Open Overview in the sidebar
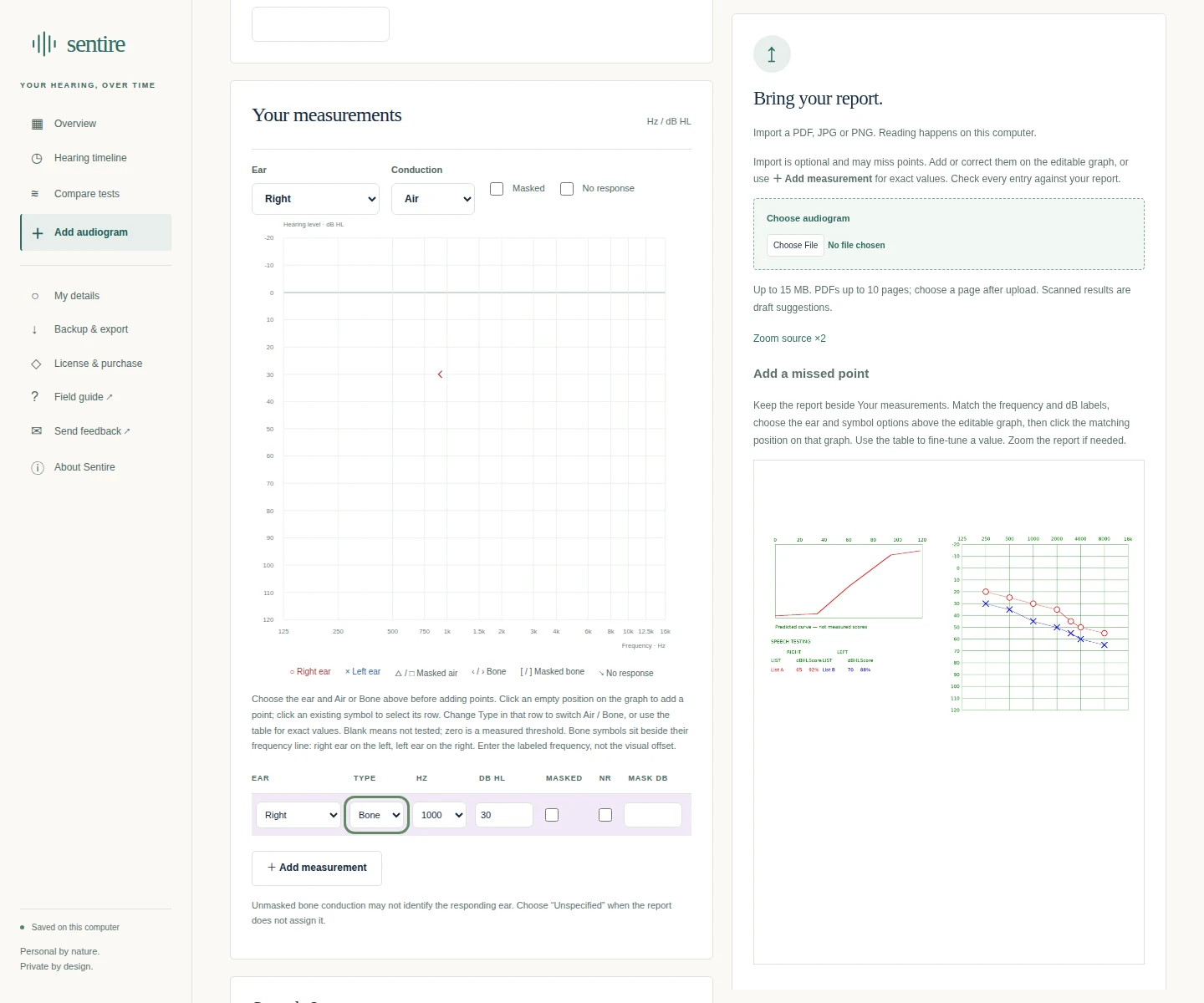Screen dimensions: 1204x1003 95,124
